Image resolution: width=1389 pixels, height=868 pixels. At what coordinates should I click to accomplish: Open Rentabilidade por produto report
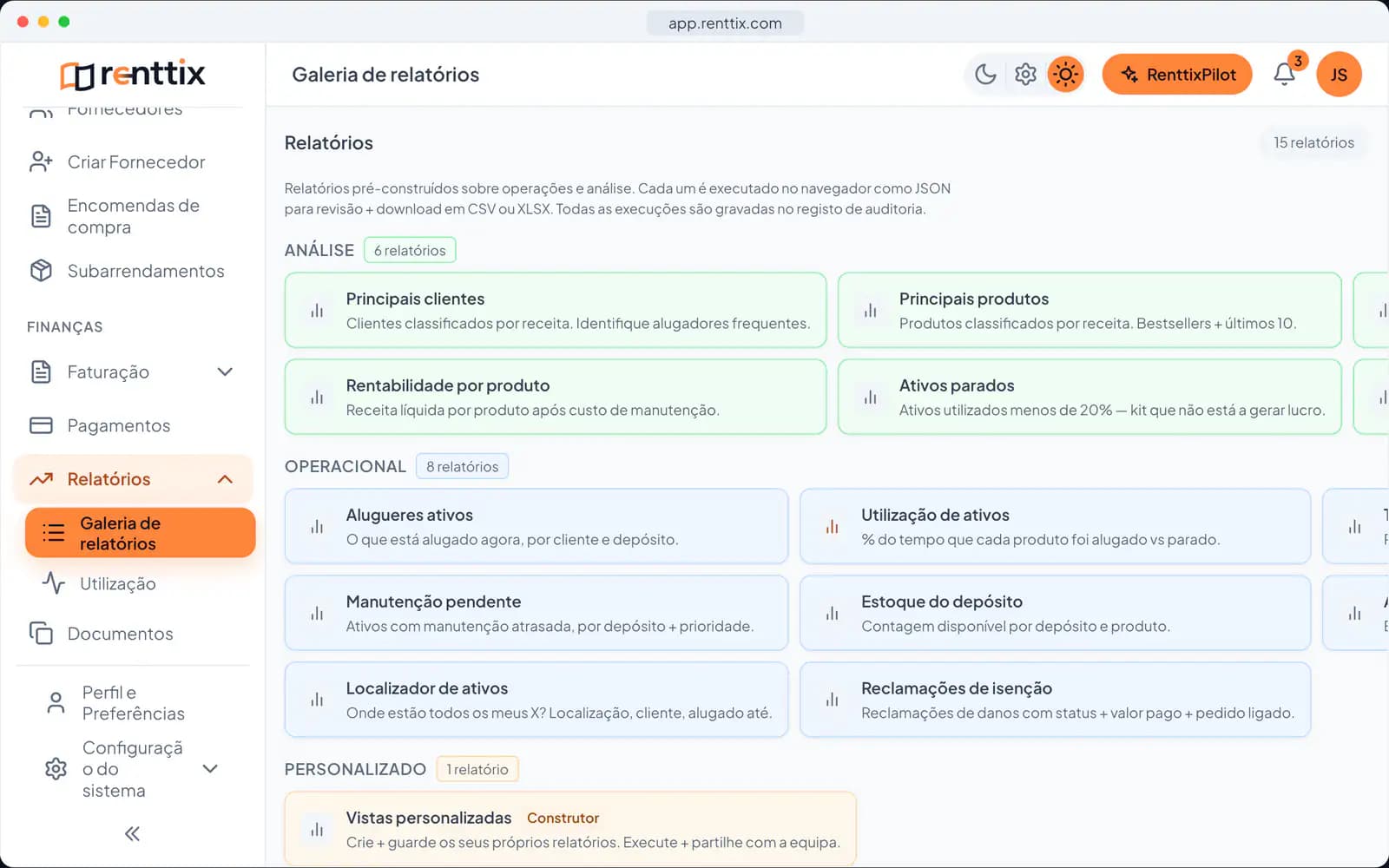[x=556, y=397]
